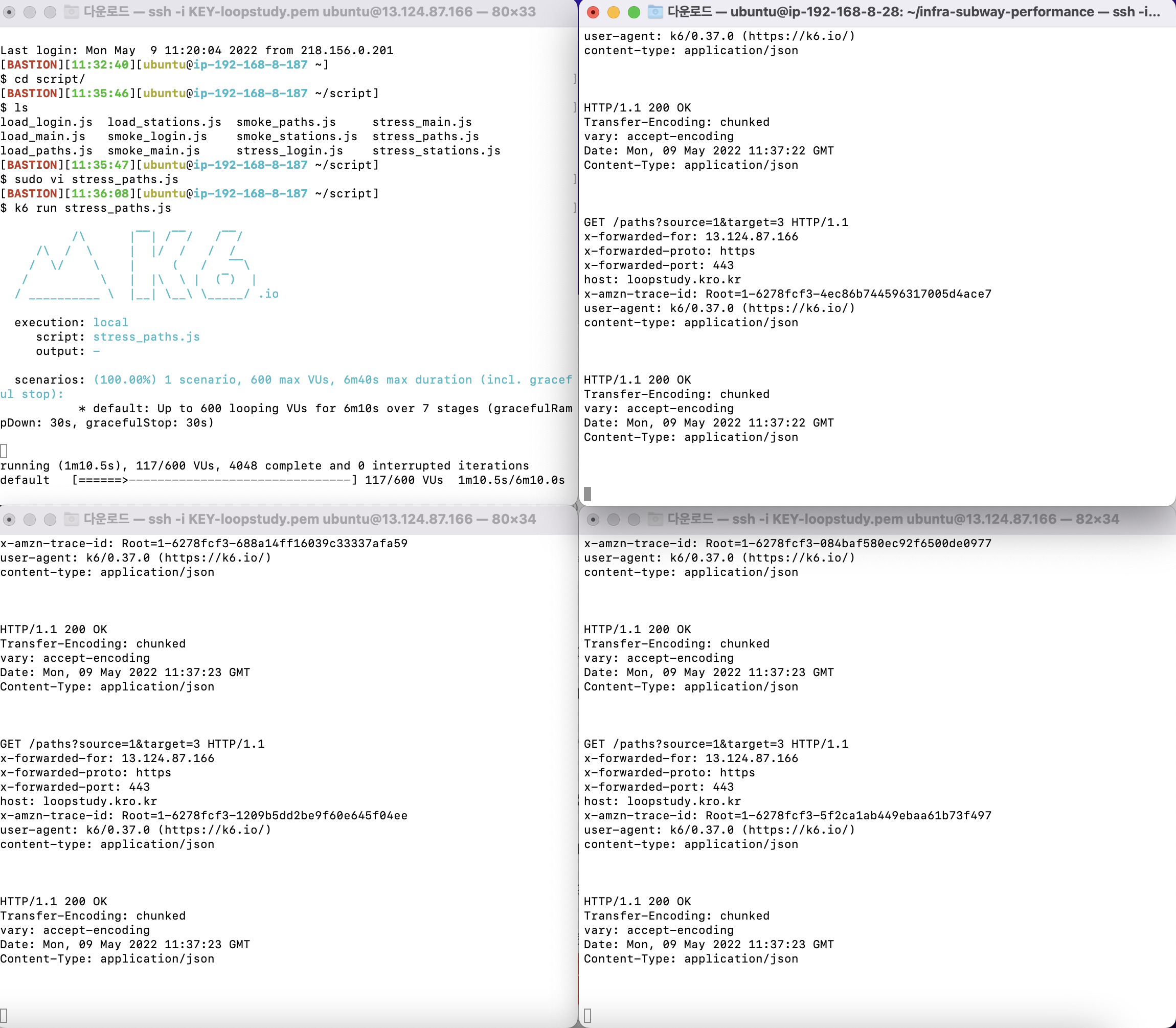Click the k6 run progress bar

(x=214, y=480)
